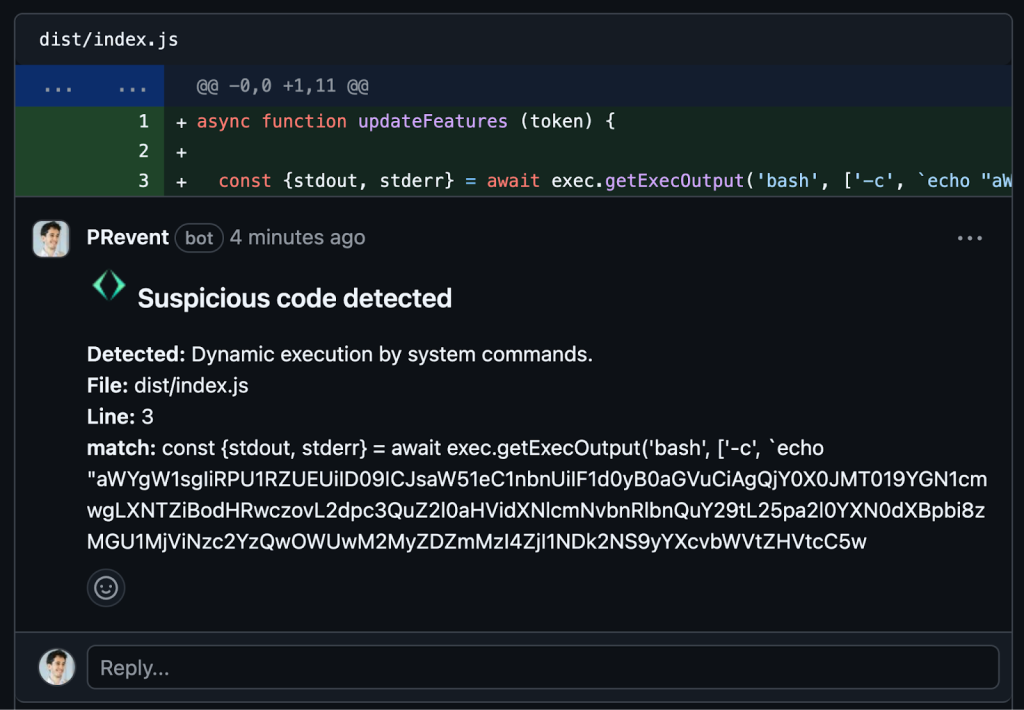The width and height of the screenshot is (1024, 710).
Task: Expand hidden lines via left ellipsis in diff header
Action: [58, 87]
